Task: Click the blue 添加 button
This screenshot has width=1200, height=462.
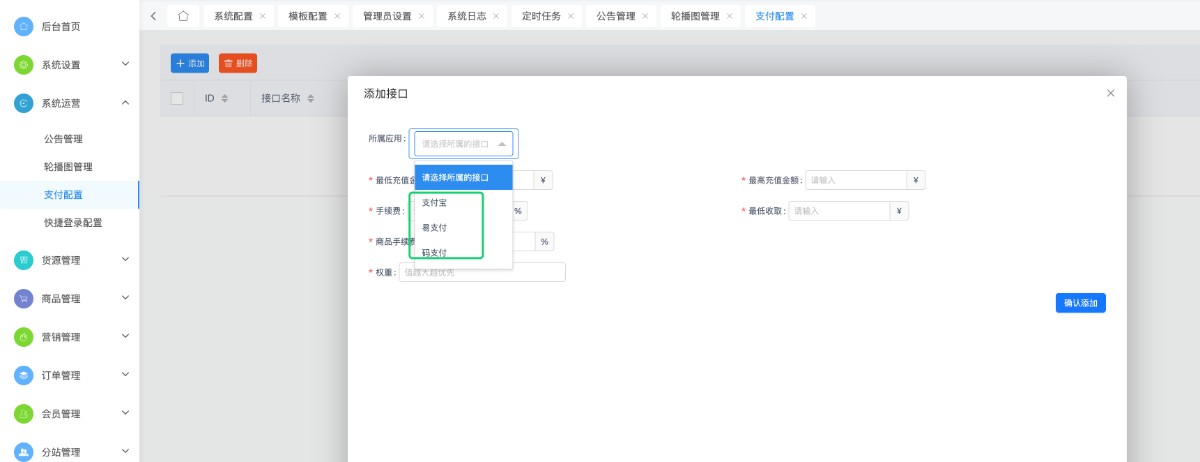Action: click(190, 63)
